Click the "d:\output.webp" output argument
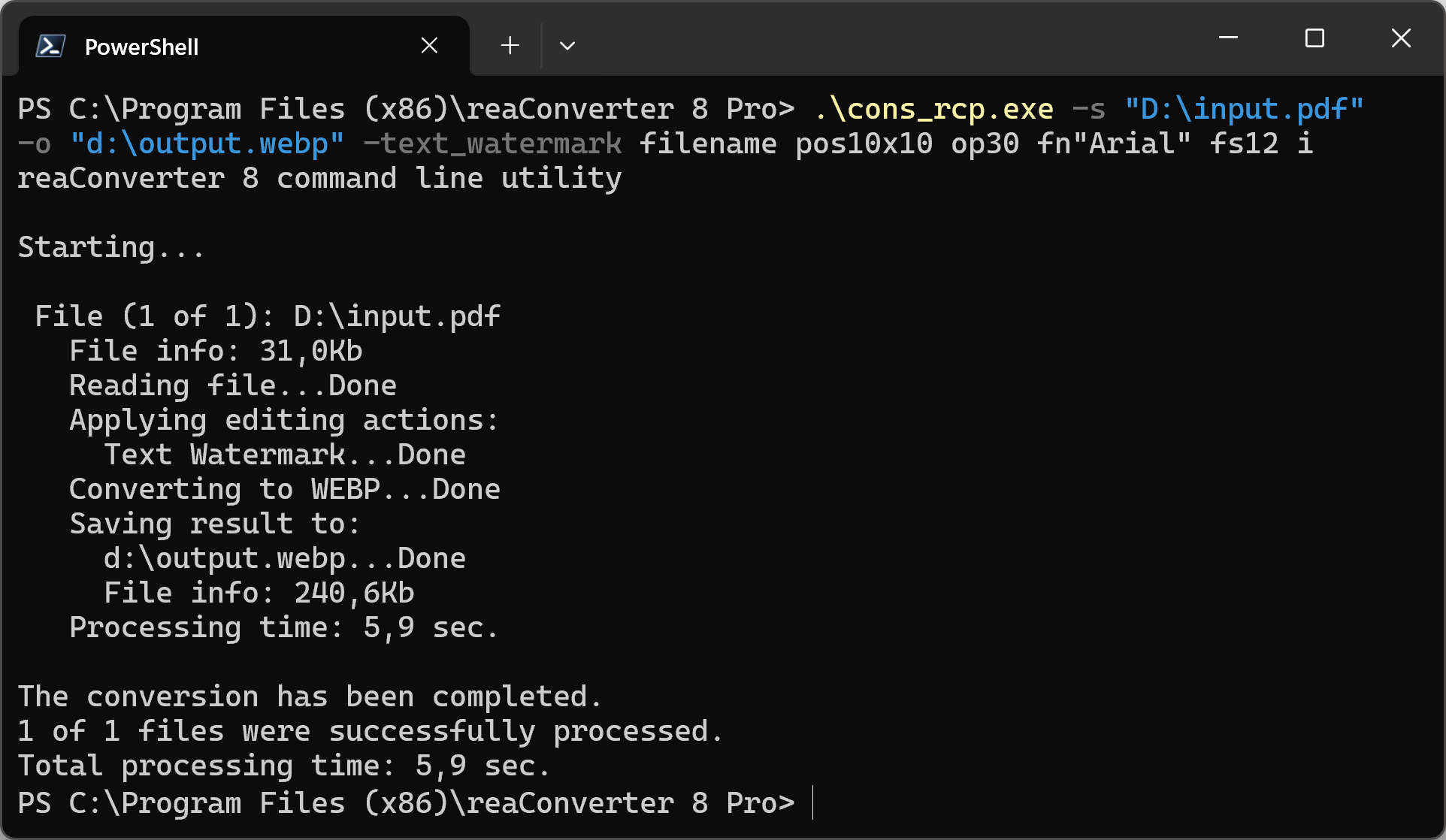This screenshot has width=1446, height=840. coord(207,144)
